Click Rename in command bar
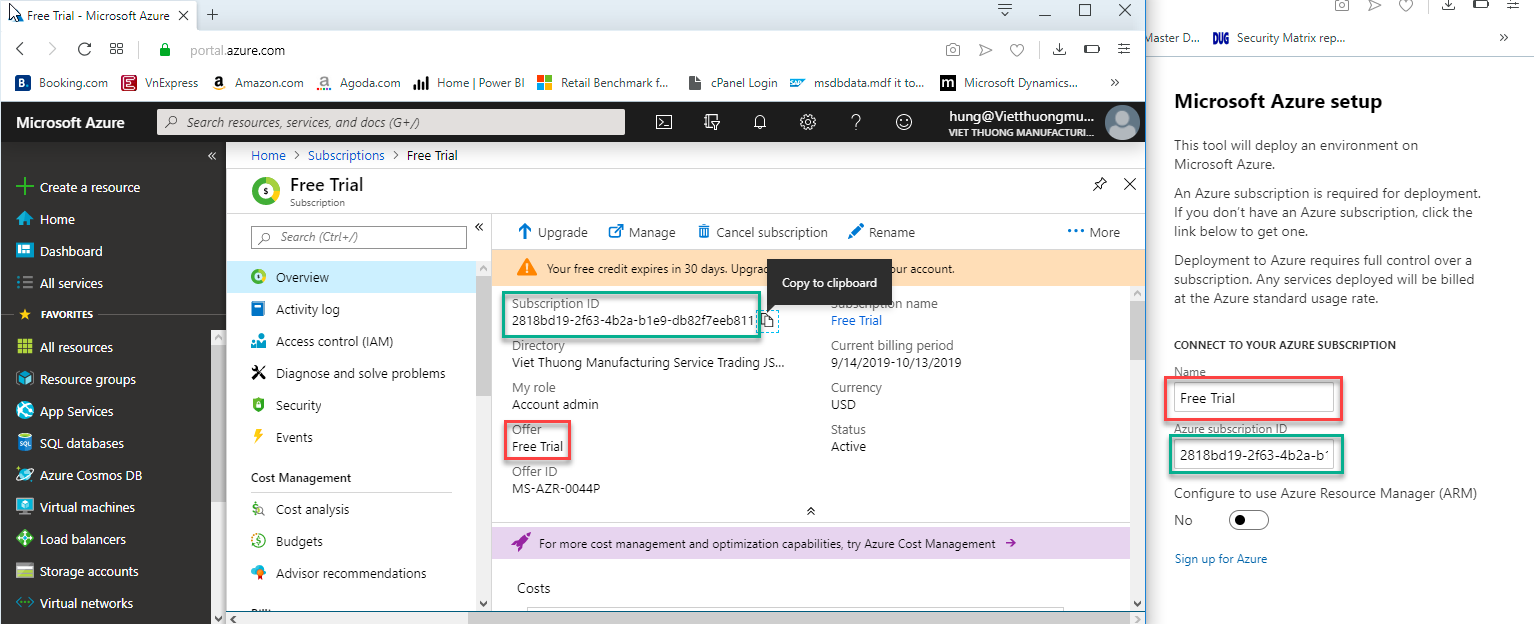 (881, 232)
